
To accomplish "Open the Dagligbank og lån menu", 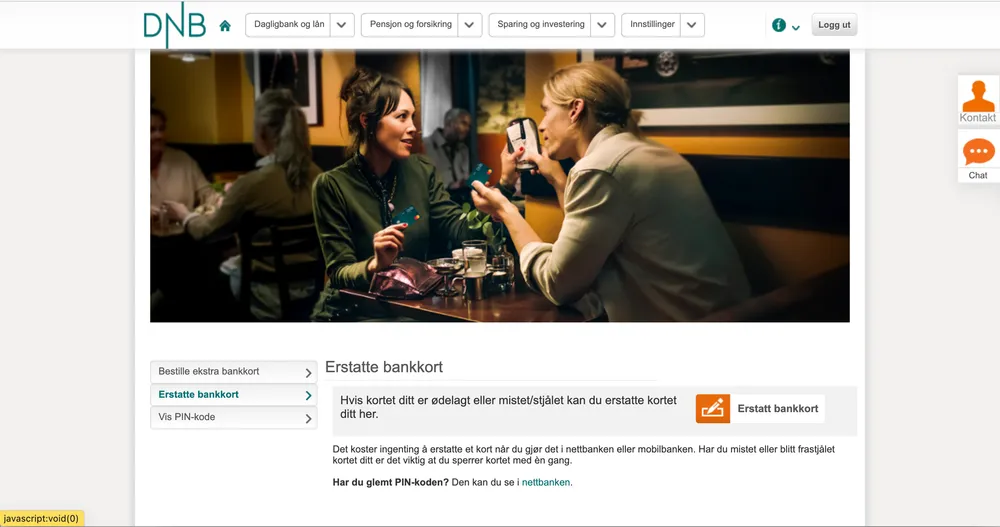I will (288, 25).
